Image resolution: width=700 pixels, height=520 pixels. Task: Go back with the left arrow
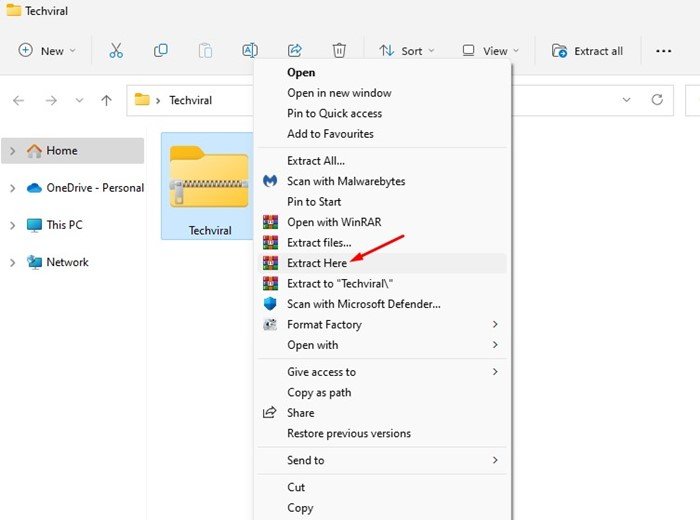(x=19, y=100)
